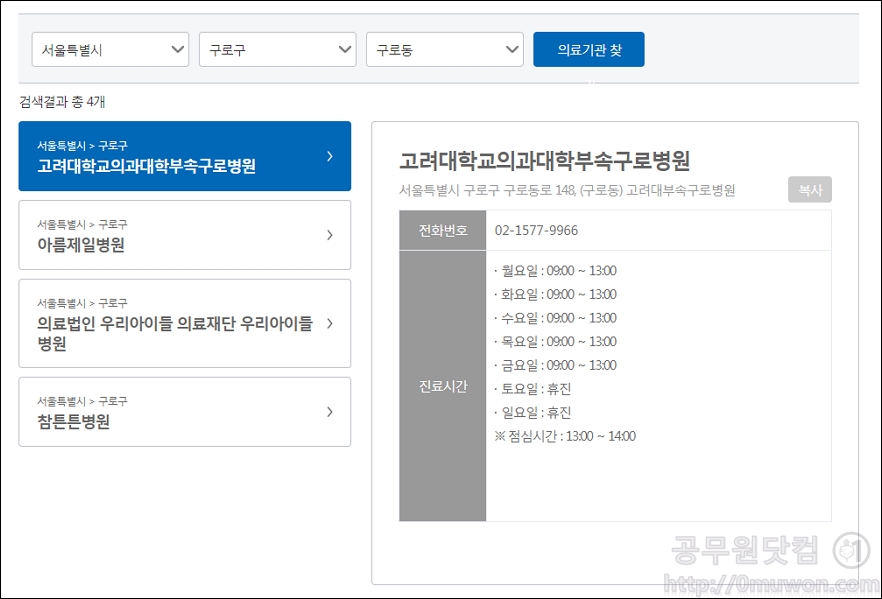Click the 일요일 : 휴진 line

click(533, 413)
